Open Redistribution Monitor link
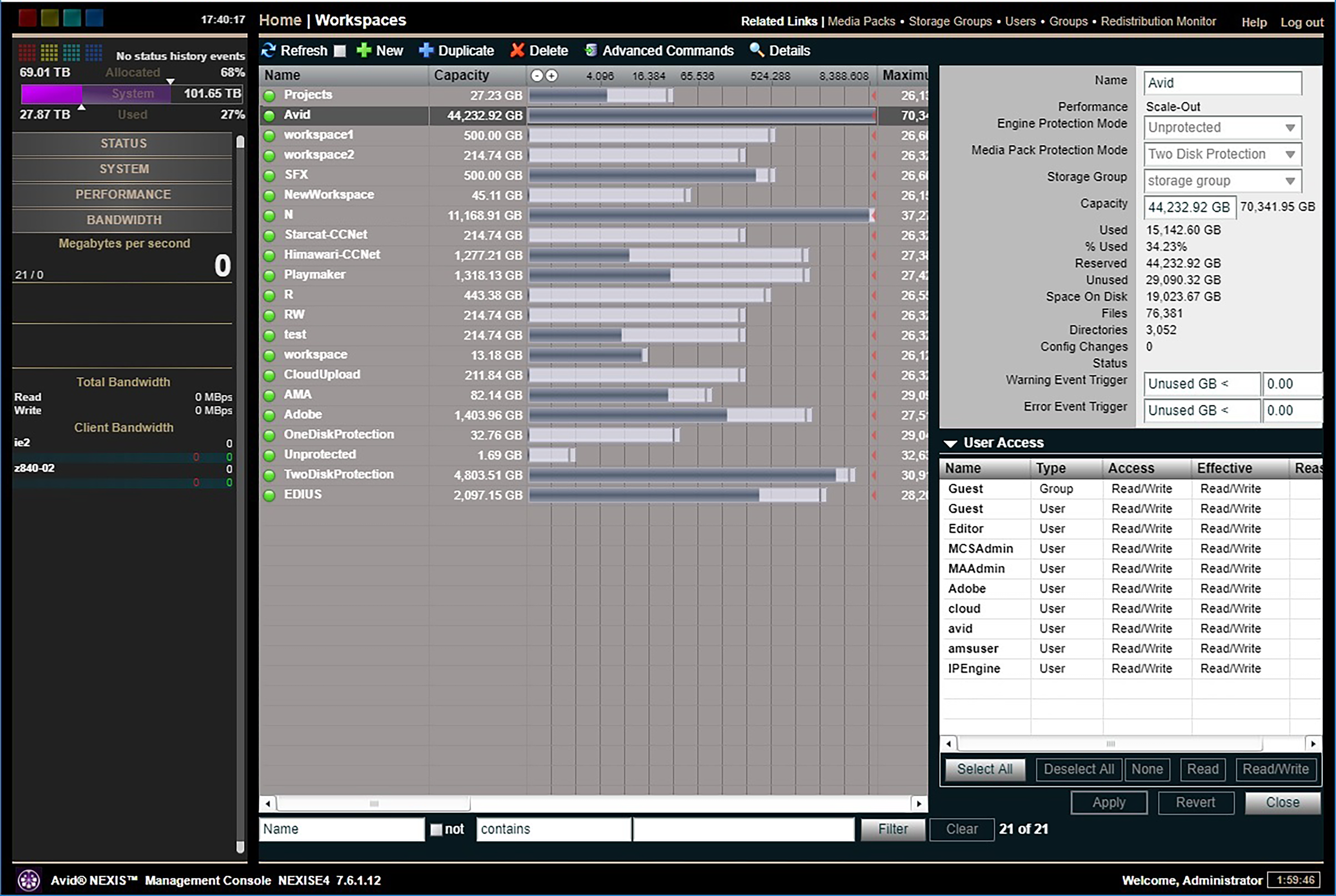 (x=1158, y=21)
